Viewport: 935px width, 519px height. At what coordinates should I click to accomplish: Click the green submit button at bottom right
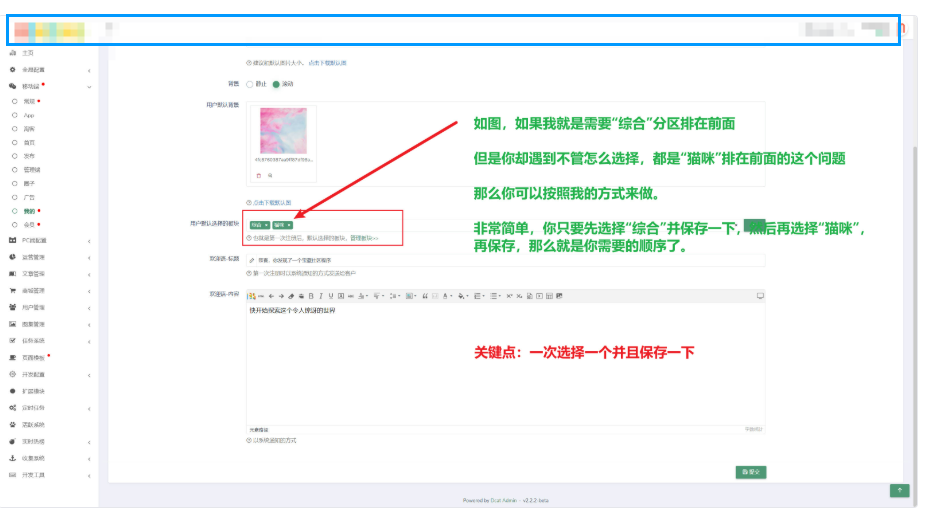pyautogui.click(x=751, y=472)
